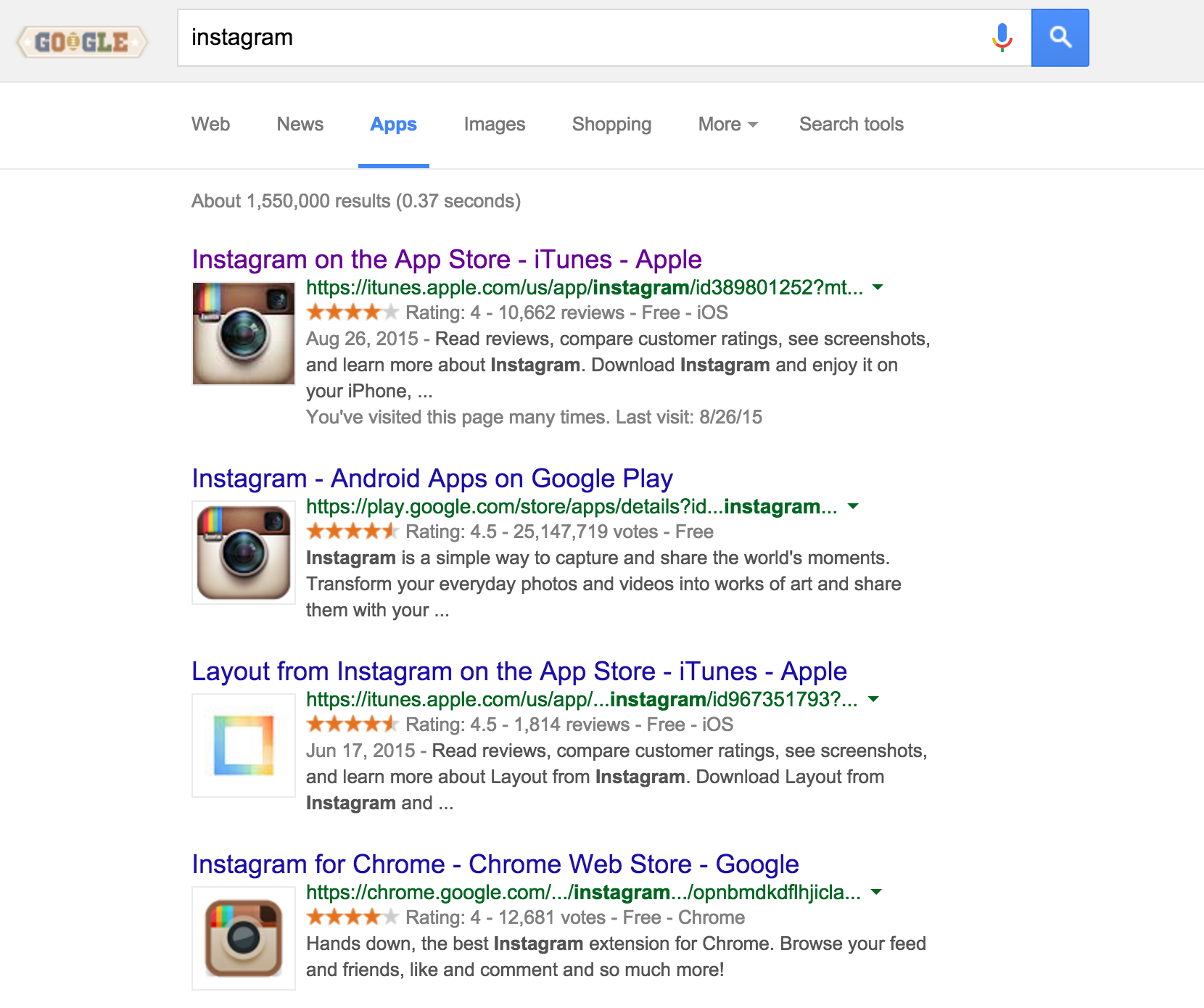Click star rating for 10,662 reviews result

click(352, 313)
